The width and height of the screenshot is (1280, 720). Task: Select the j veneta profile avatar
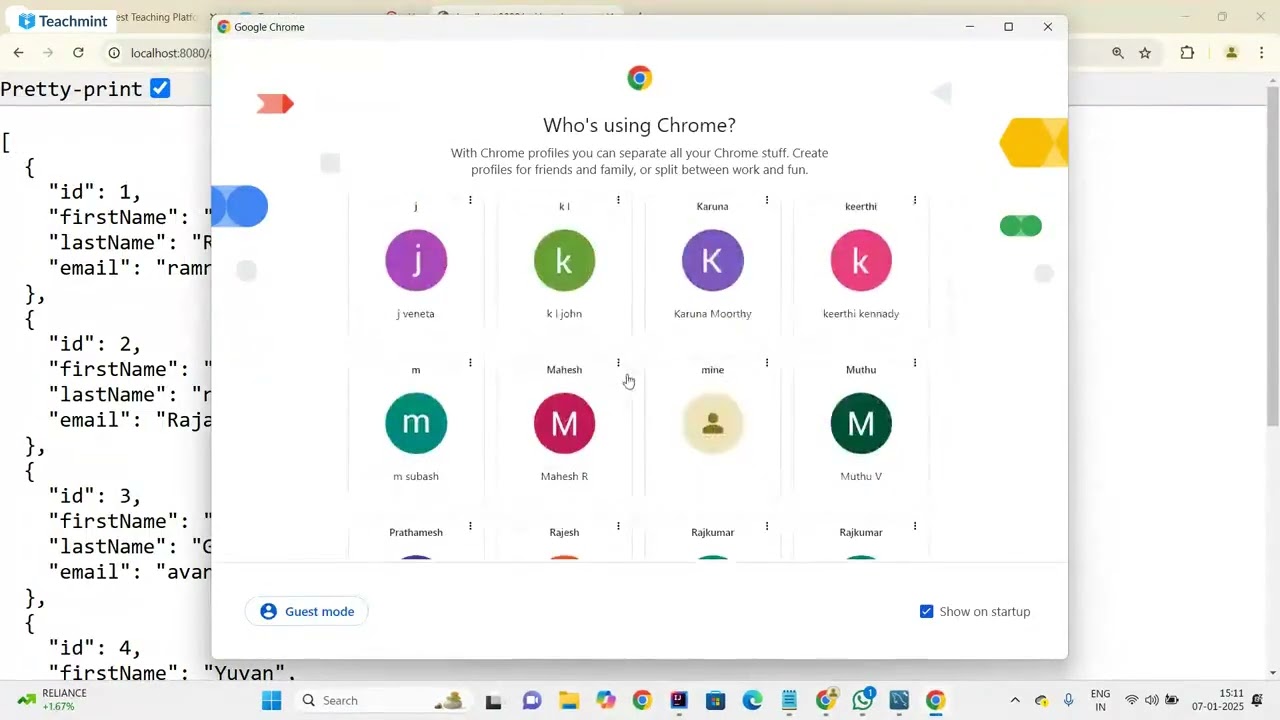(x=416, y=261)
